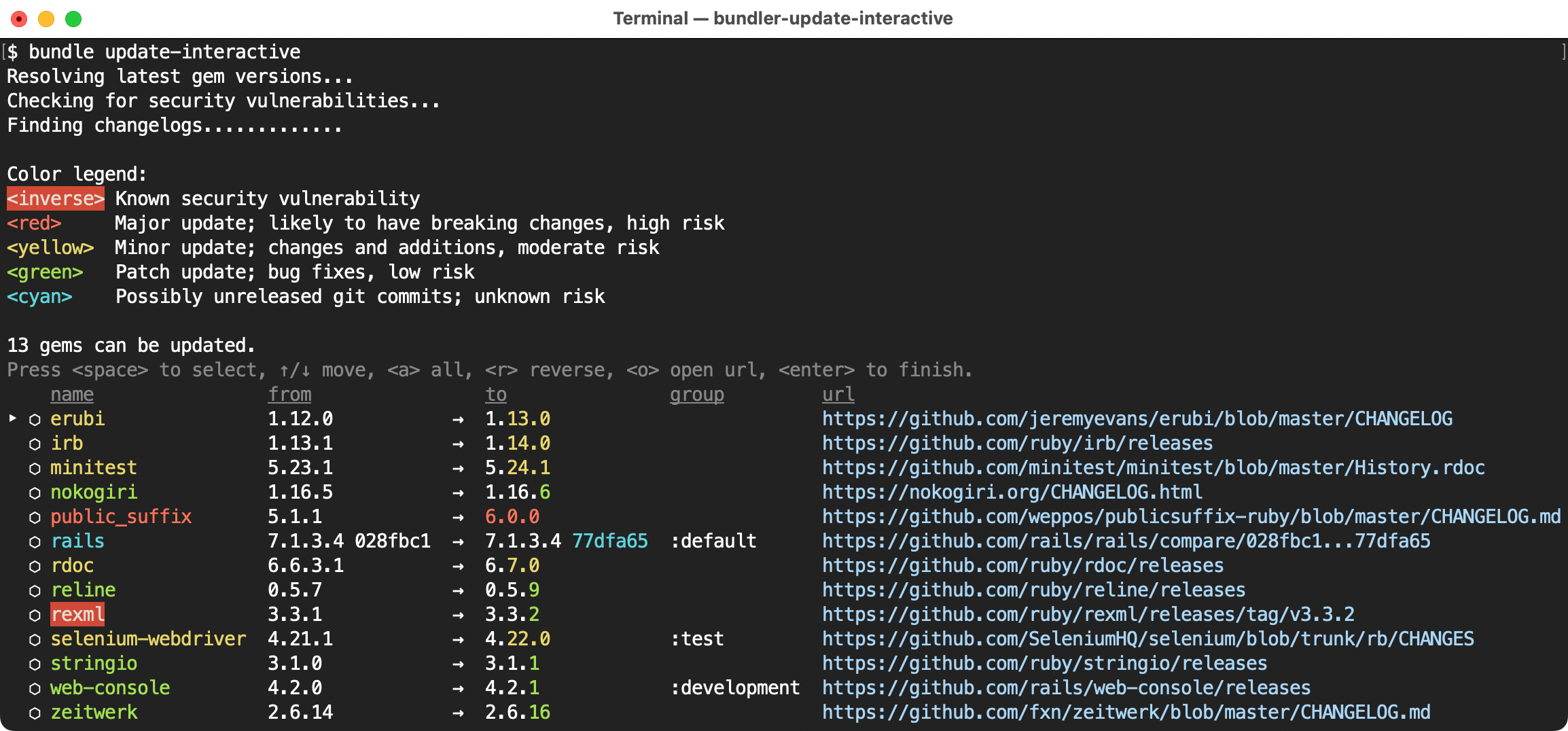Select the highlighted rexml gem name
Viewport: 1568px width, 731px height.
77,614
